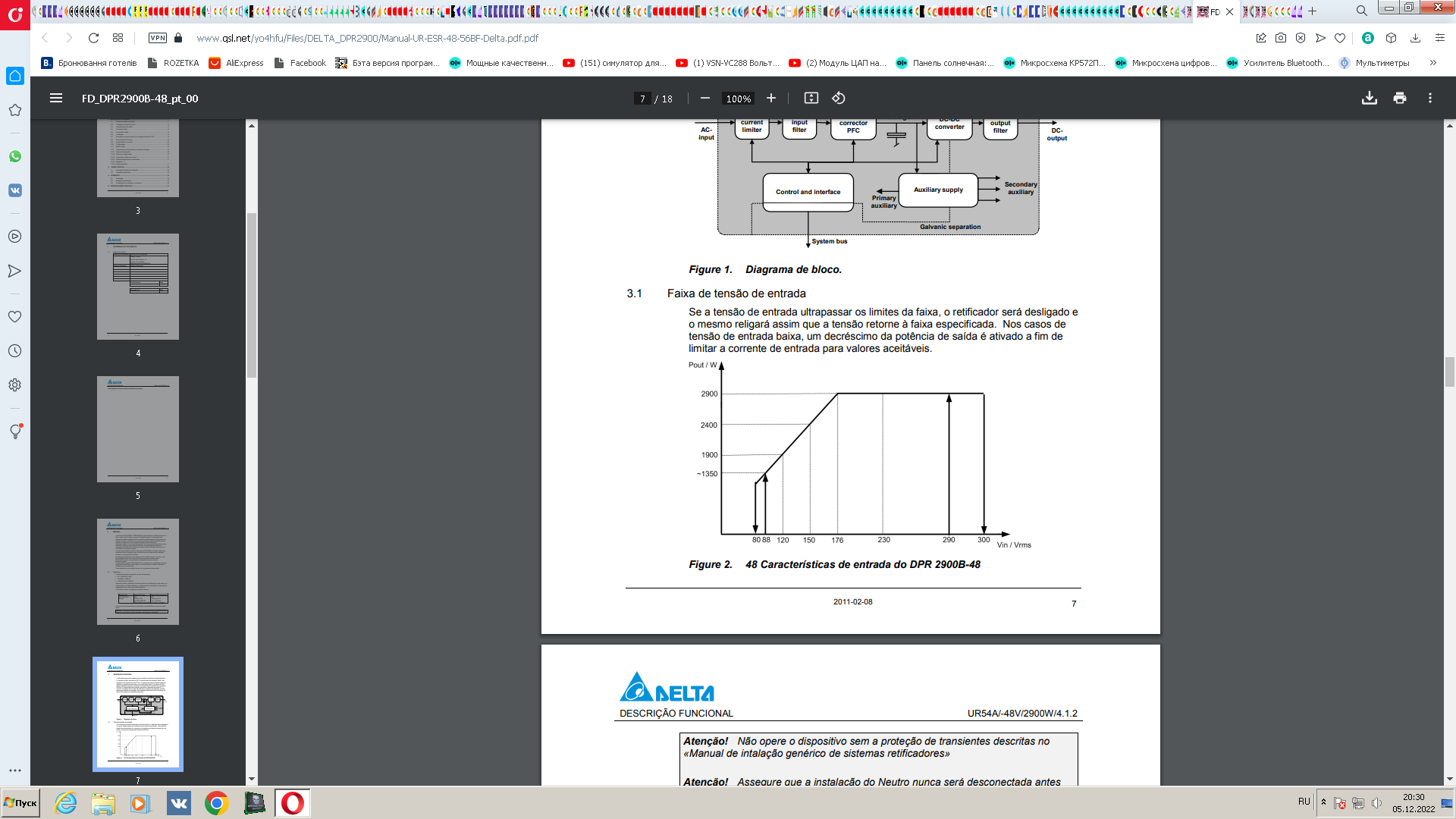Open Мощные качественн bookmark
Viewport: 1456px width, 819px height.
[x=501, y=63]
